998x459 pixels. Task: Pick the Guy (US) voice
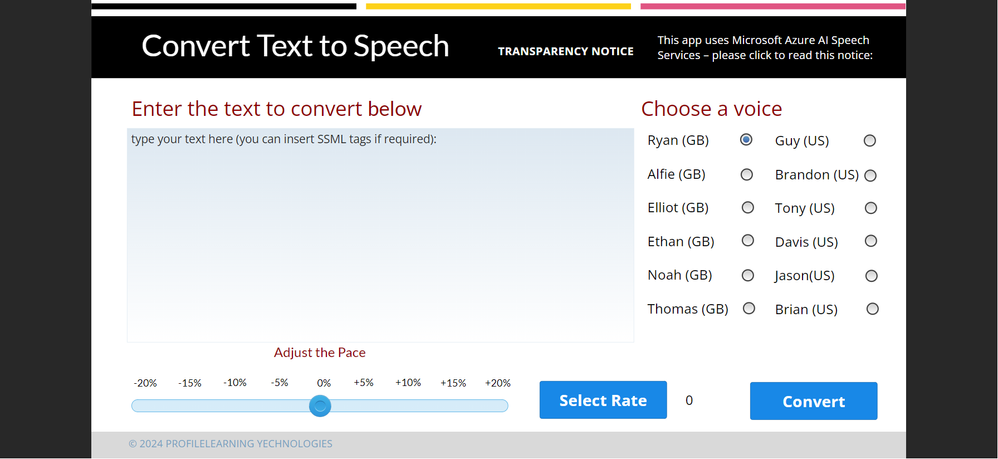coord(870,141)
